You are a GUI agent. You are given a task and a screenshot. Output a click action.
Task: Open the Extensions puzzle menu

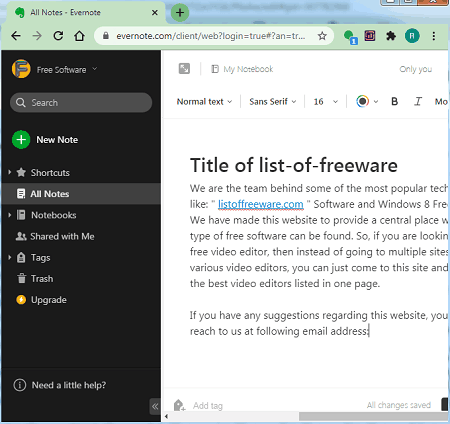click(x=391, y=36)
